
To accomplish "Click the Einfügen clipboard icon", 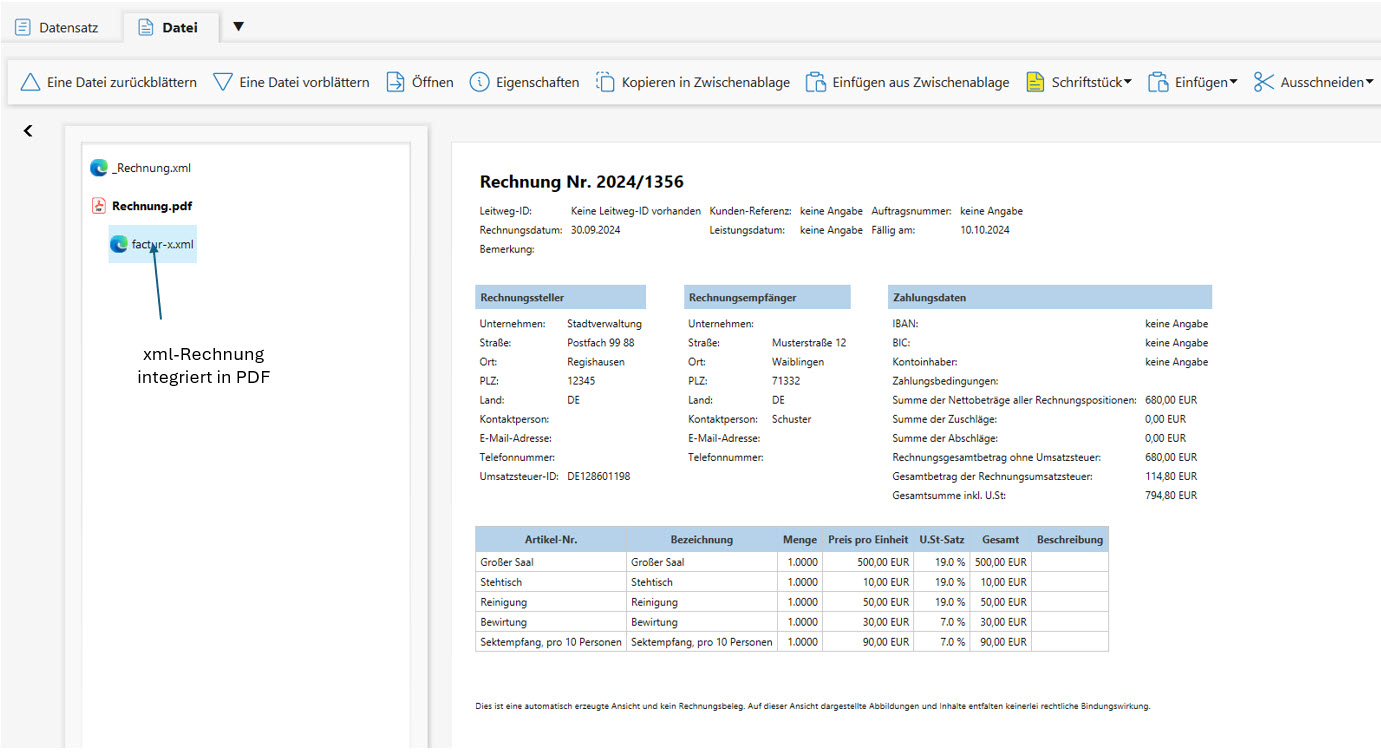I will (x=1158, y=82).
